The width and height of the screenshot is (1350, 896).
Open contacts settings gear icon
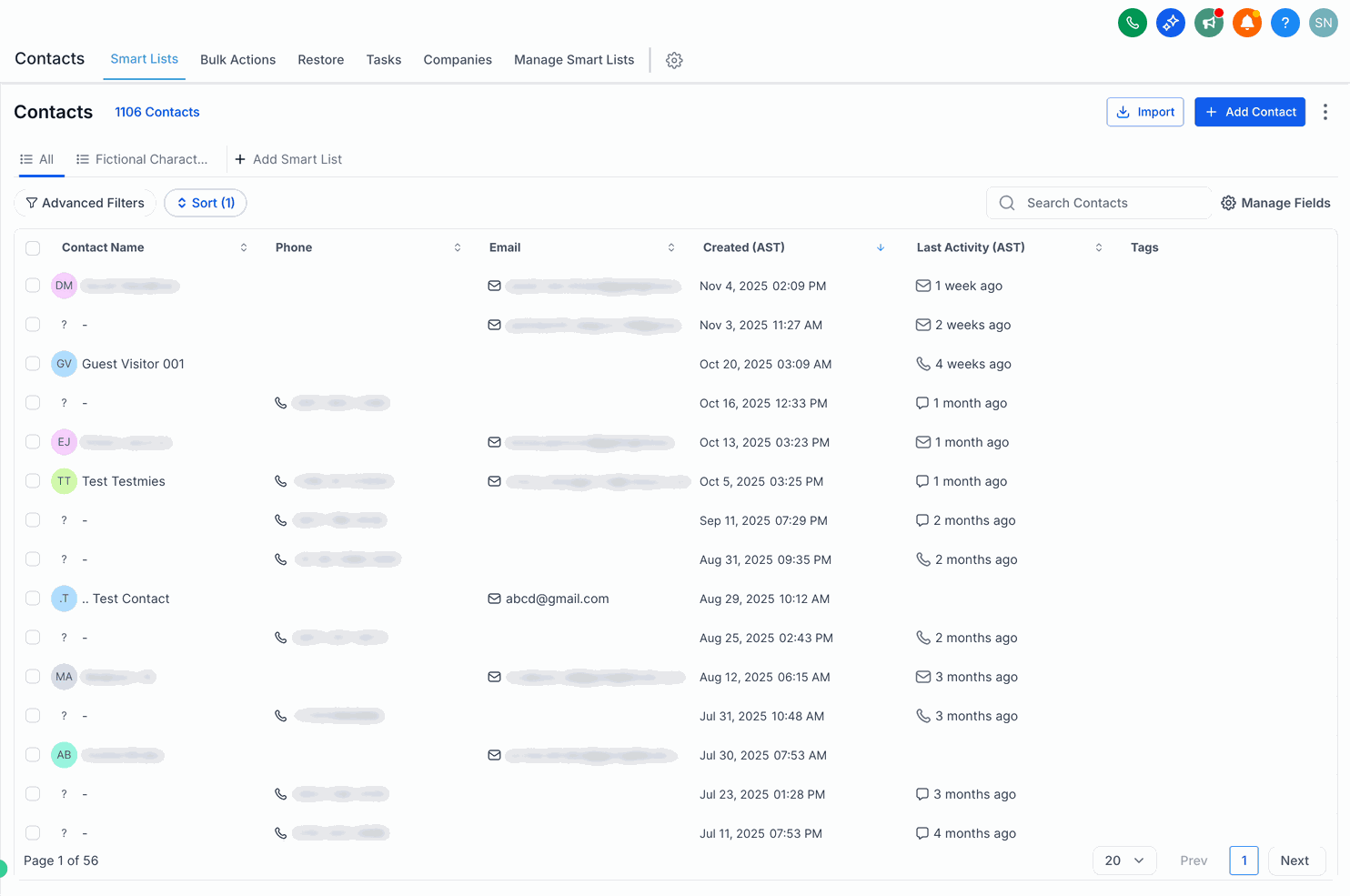674,60
